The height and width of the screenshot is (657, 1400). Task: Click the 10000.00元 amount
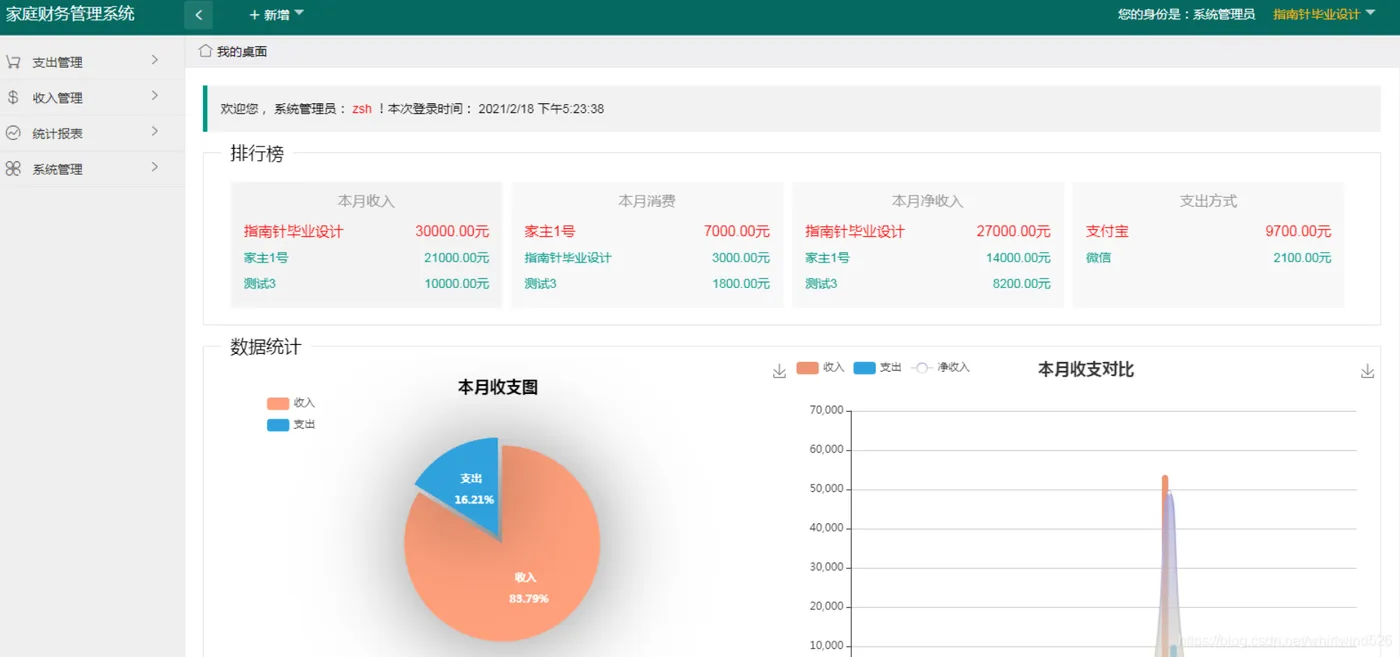pyautogui.click(x=457, y=284)
